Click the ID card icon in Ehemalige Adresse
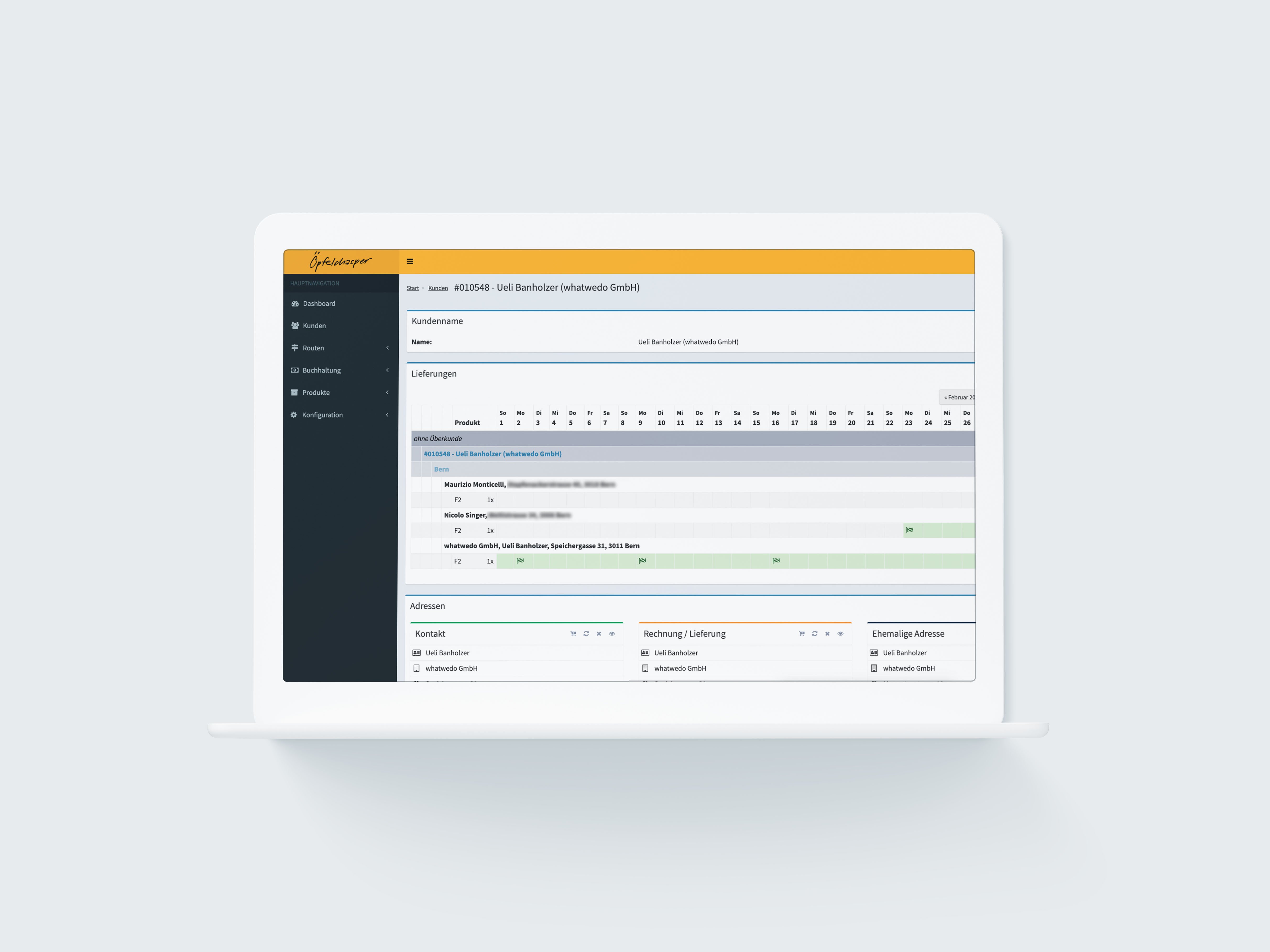1270x952 pixels. 874,653
